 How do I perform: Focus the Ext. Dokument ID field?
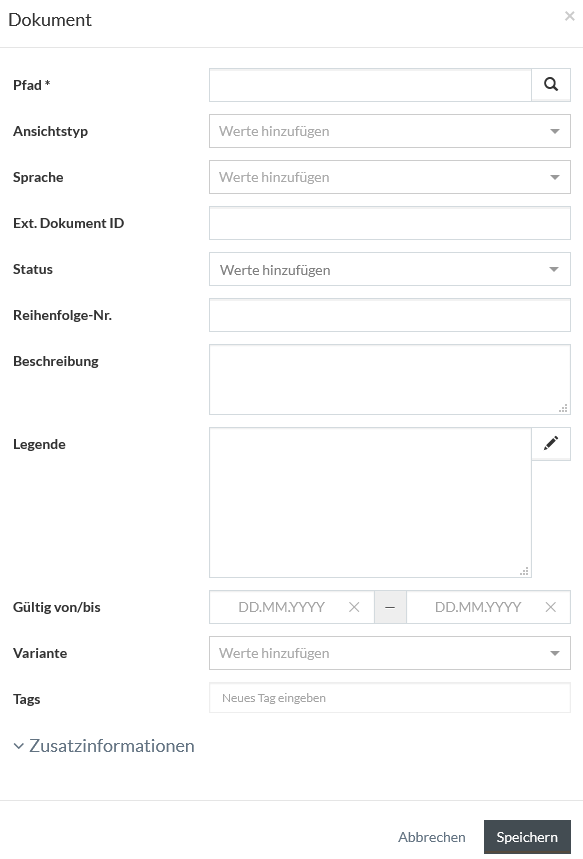coord(390,223)
